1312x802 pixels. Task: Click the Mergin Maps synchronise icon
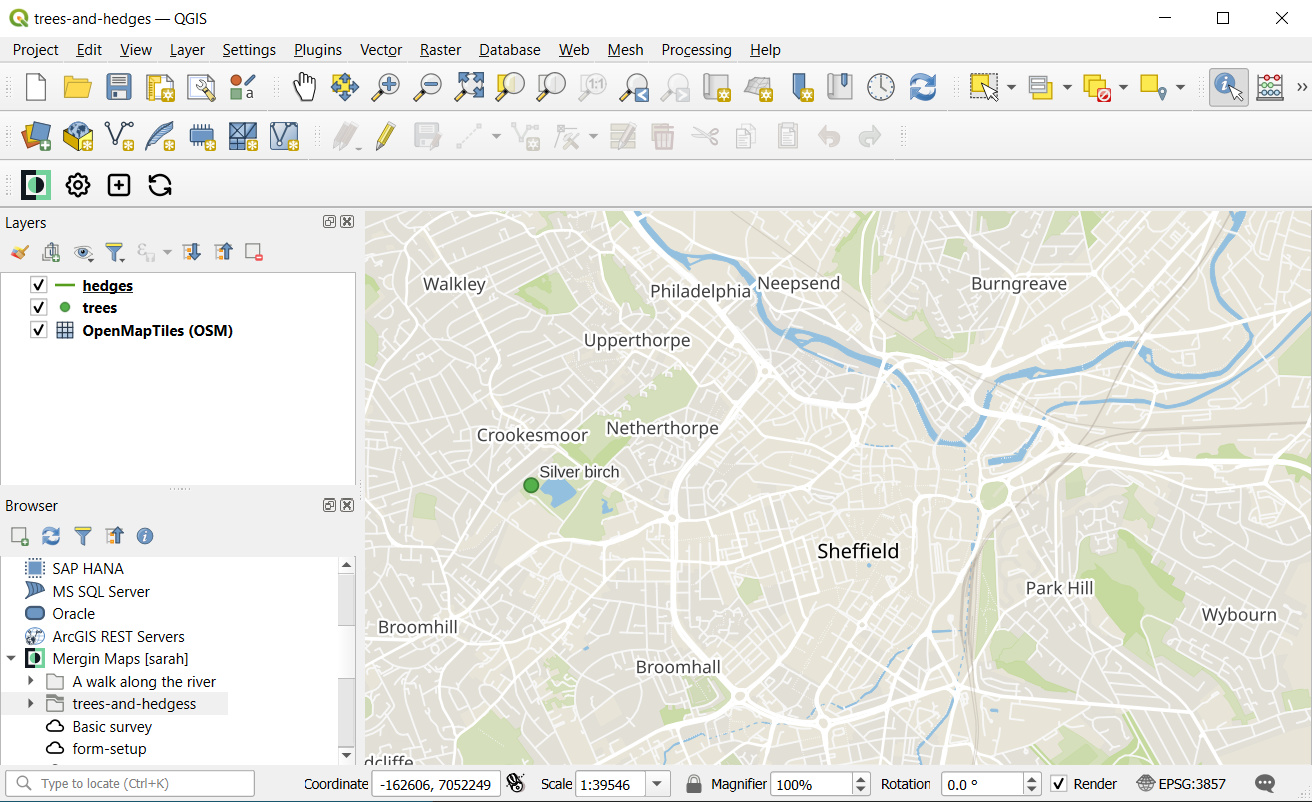(x=160, y=185)
